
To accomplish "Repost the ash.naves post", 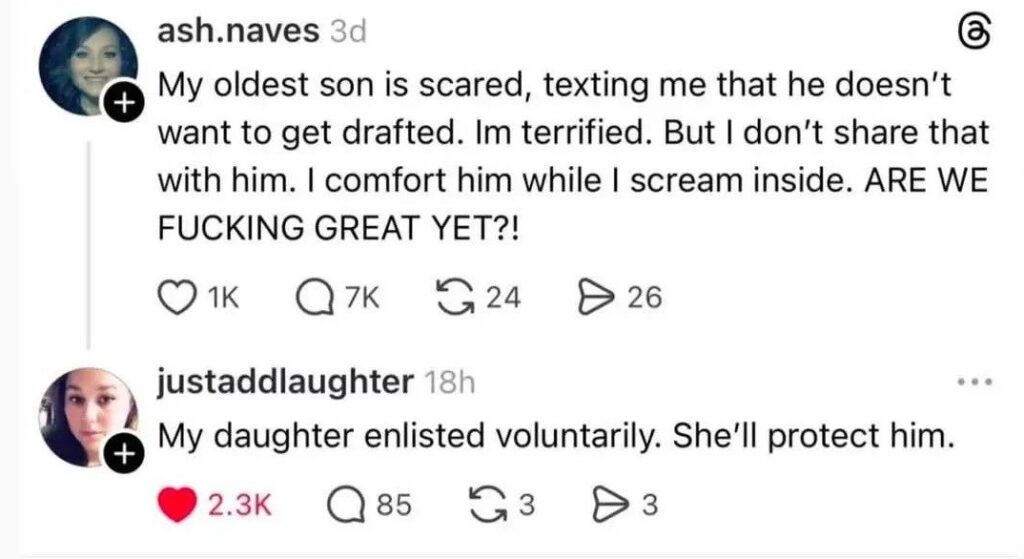I will 457,297.
